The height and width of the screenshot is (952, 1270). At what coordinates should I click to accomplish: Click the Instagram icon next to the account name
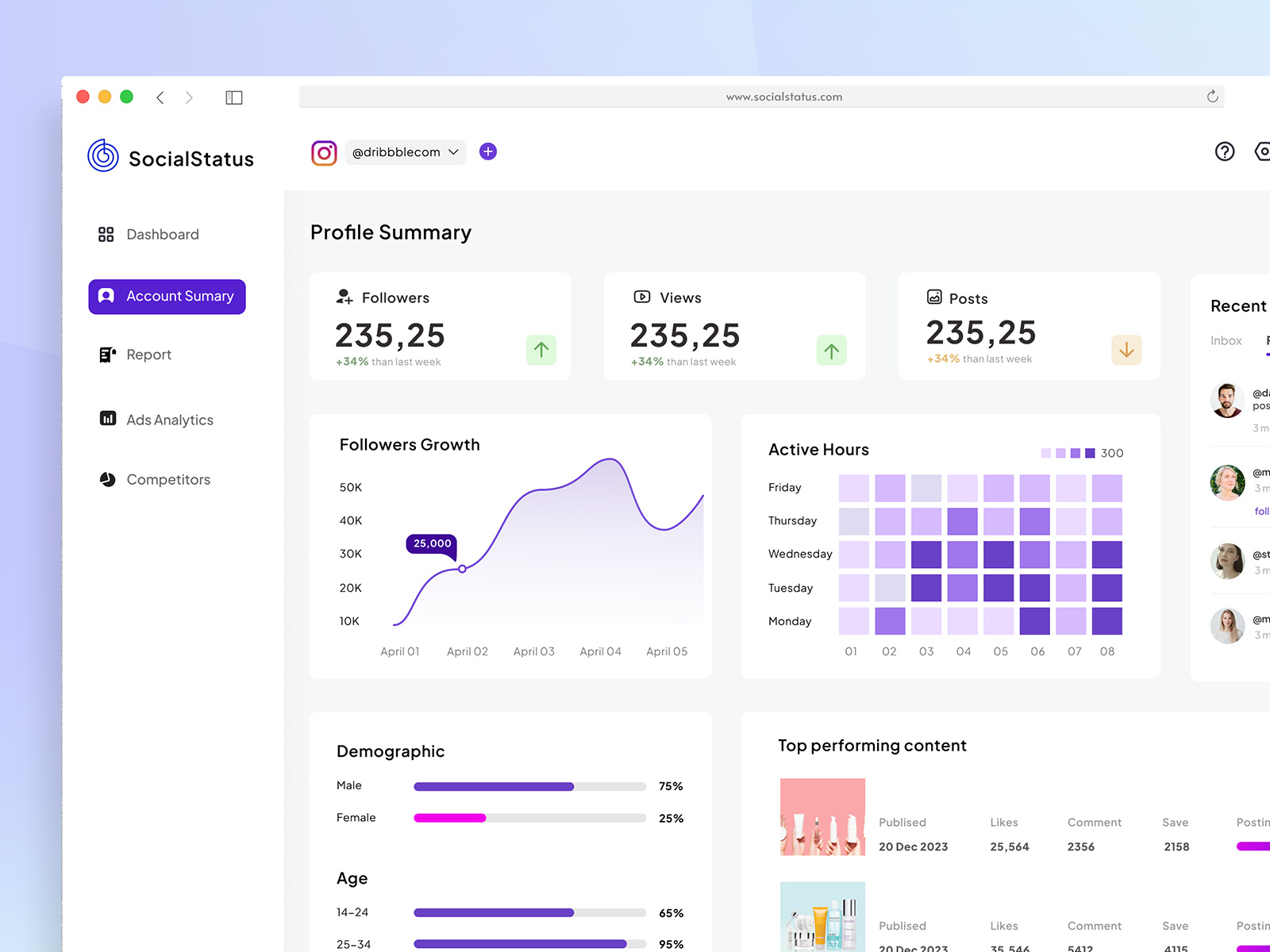coord(324,152)
